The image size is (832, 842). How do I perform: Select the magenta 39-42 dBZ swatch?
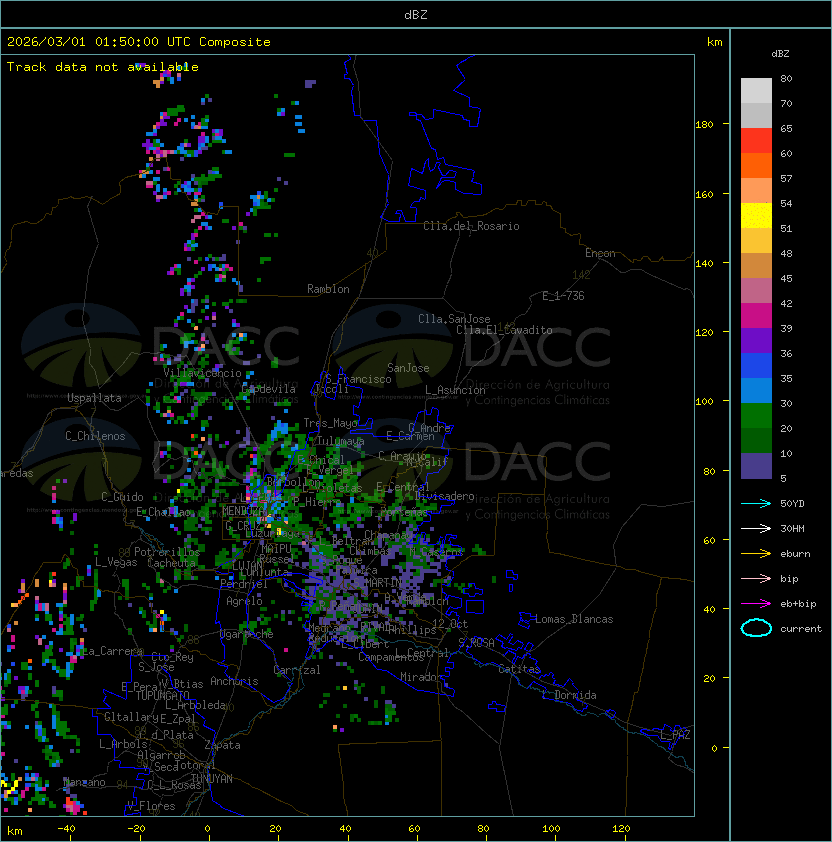[x=756, y=316]
